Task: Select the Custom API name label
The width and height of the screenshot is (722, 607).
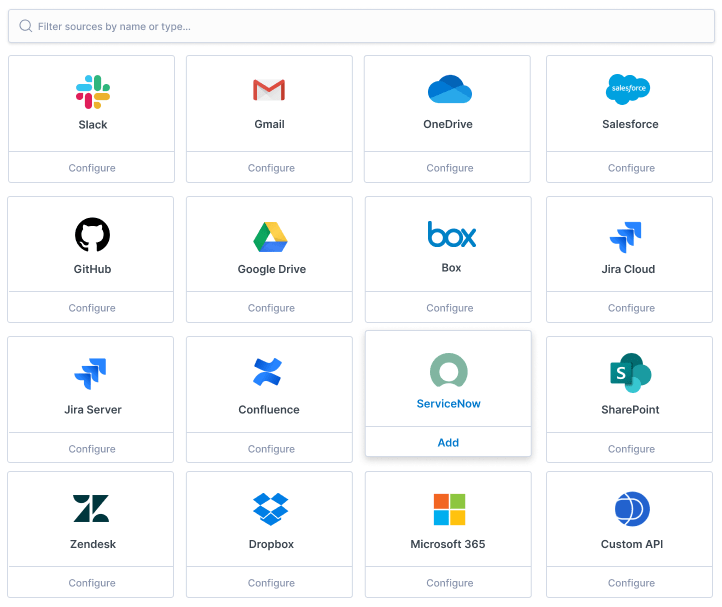Action: pyautogui.click(x=632, y=544)
